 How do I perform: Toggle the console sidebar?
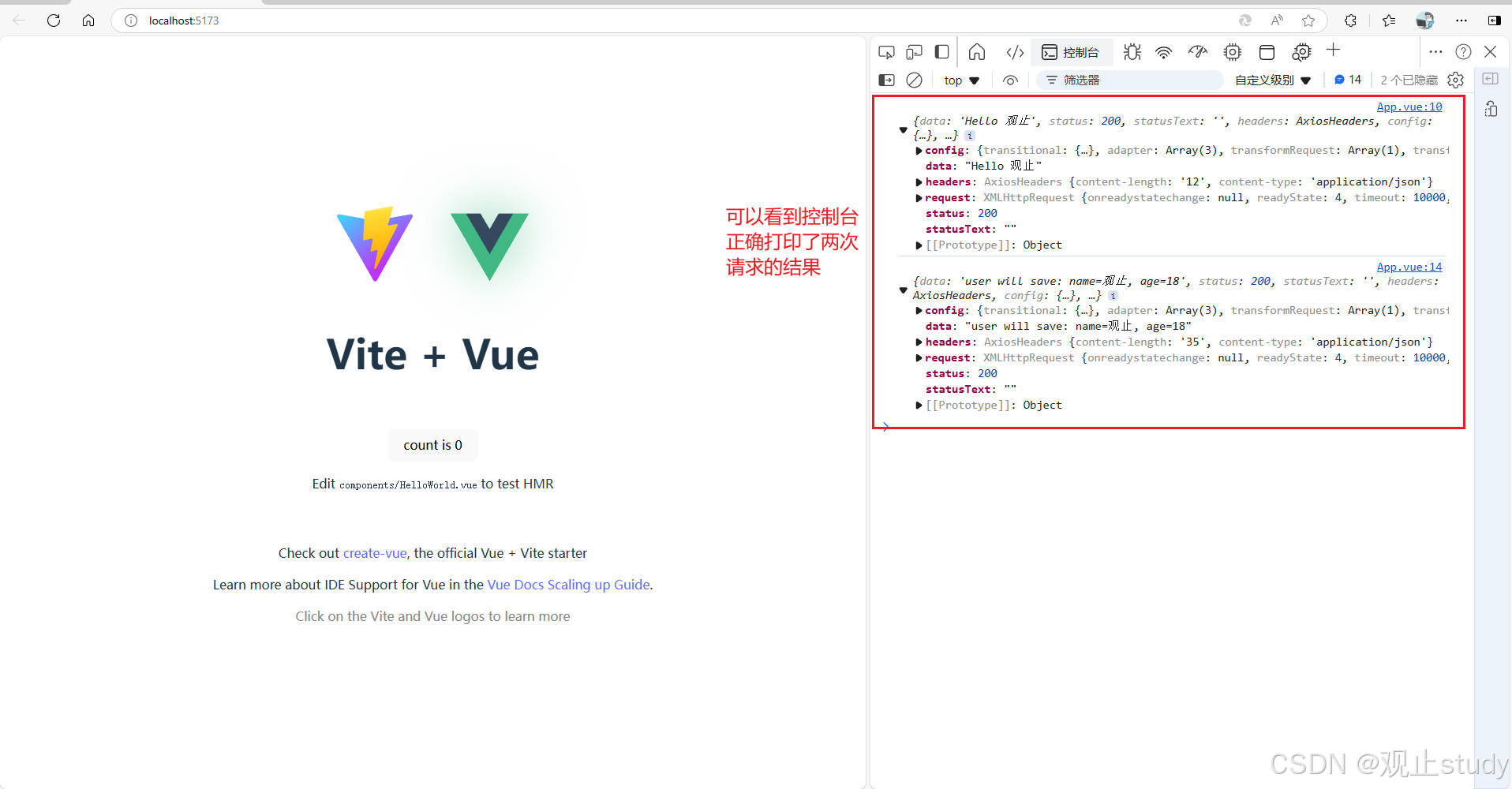pyautogui.click(x=886, y=80)
